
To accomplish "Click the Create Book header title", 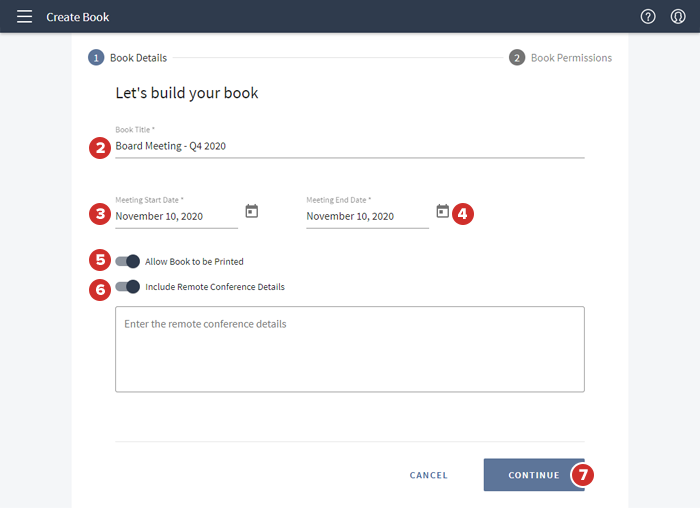I will click(x=78, y=17).
